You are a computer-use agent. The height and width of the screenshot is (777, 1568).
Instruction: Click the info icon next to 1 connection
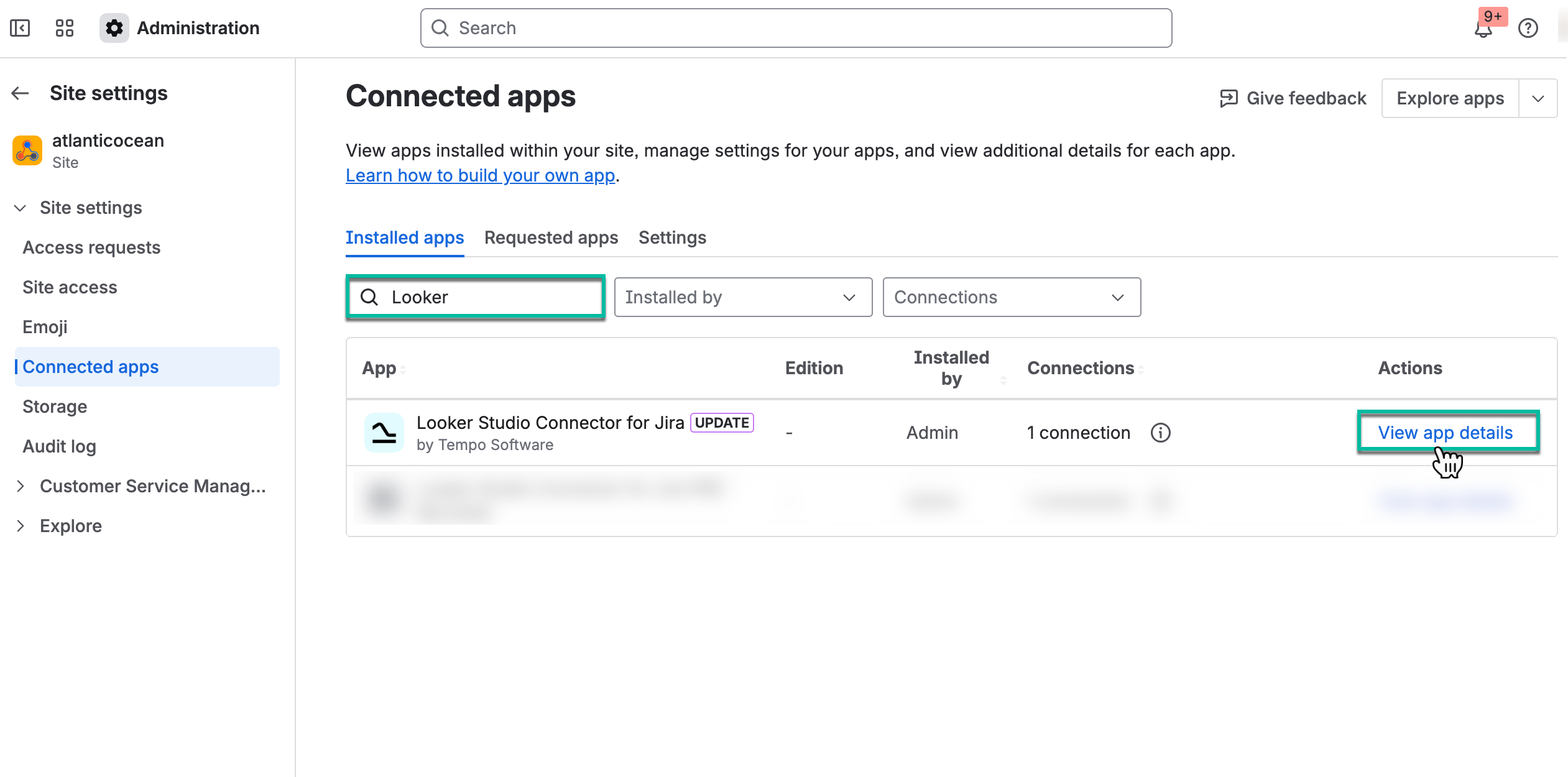(x=1162, y=433)
